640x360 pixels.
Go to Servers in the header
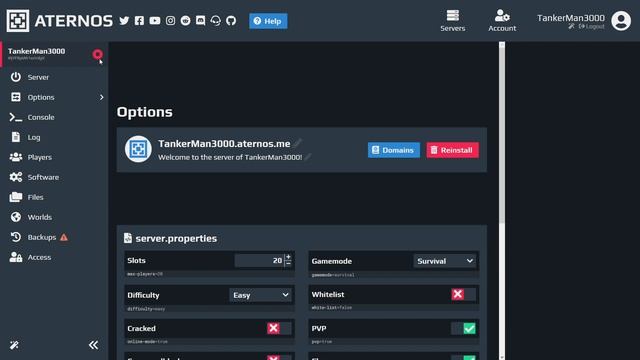click(x=453, y=20)
